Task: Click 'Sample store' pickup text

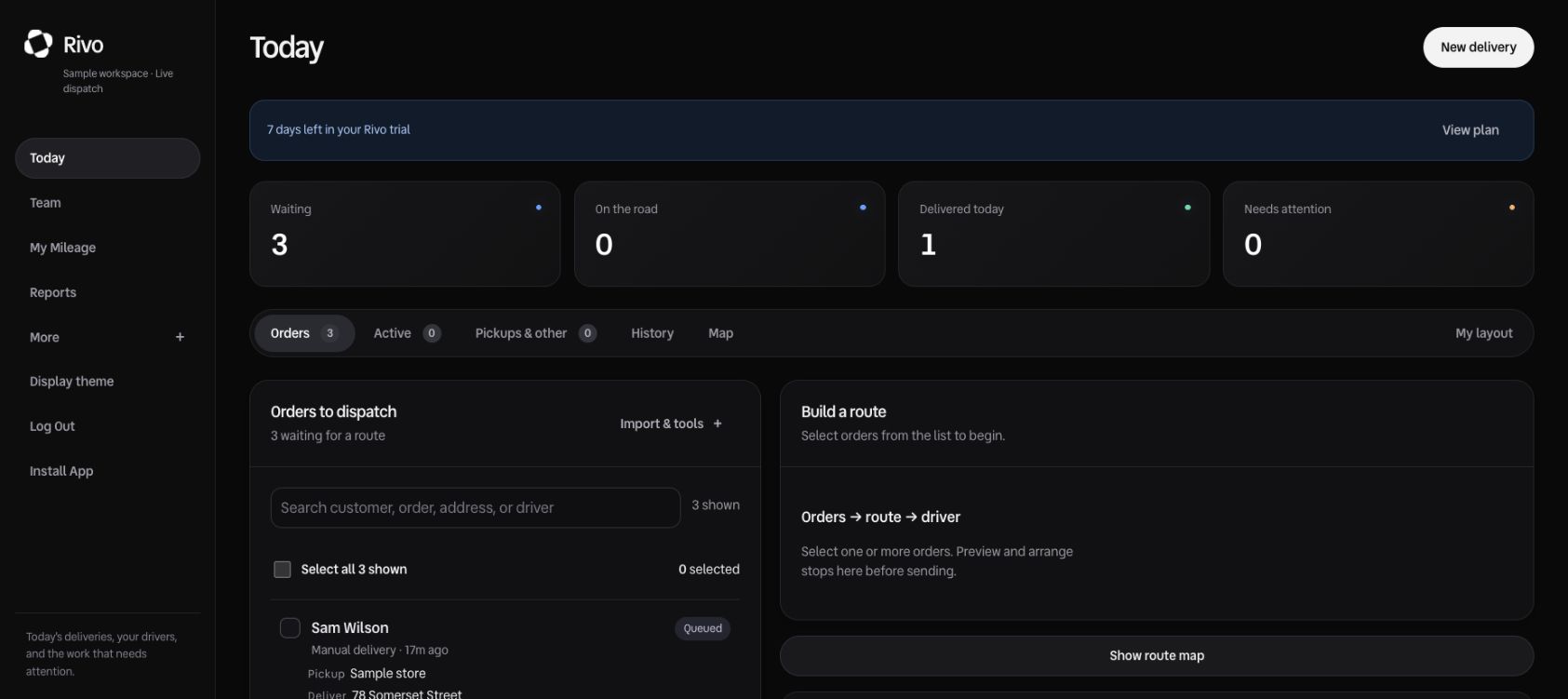Action: (388, 674)
